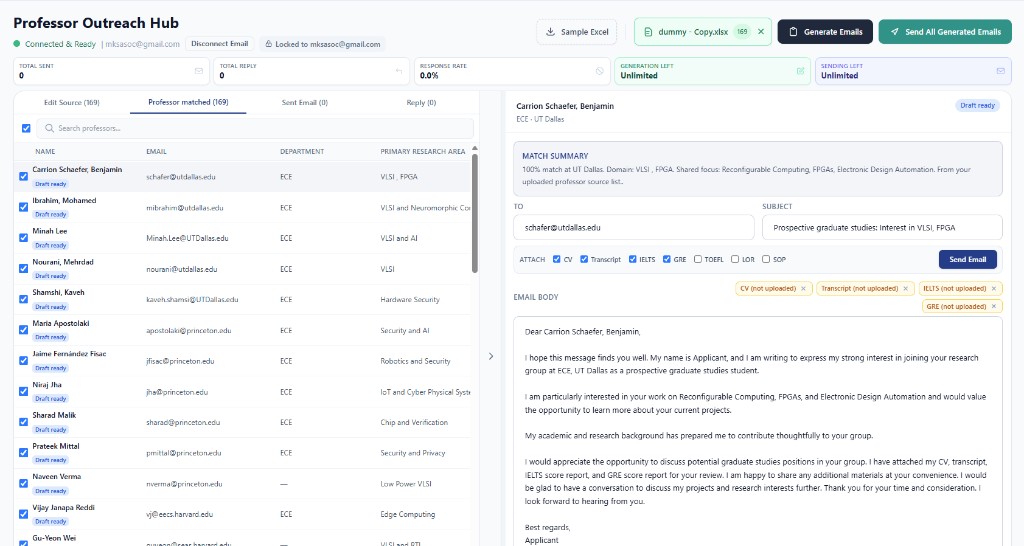
Task: Click Generate Emails button
Action: click(825, 32)
